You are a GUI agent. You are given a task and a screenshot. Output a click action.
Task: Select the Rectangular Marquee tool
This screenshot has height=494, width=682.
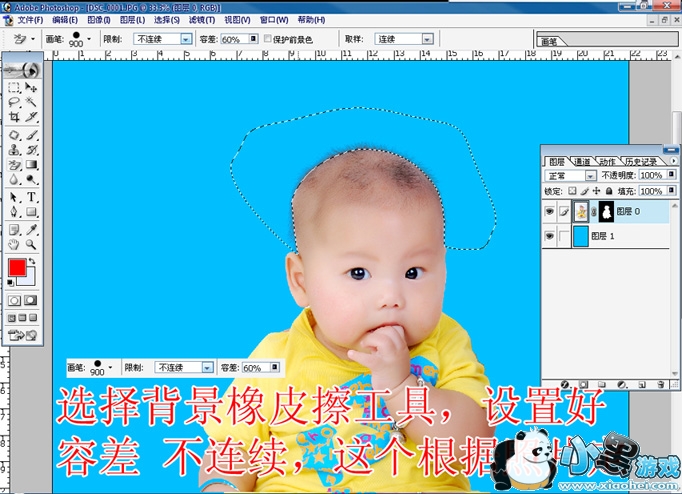(14, 87)
